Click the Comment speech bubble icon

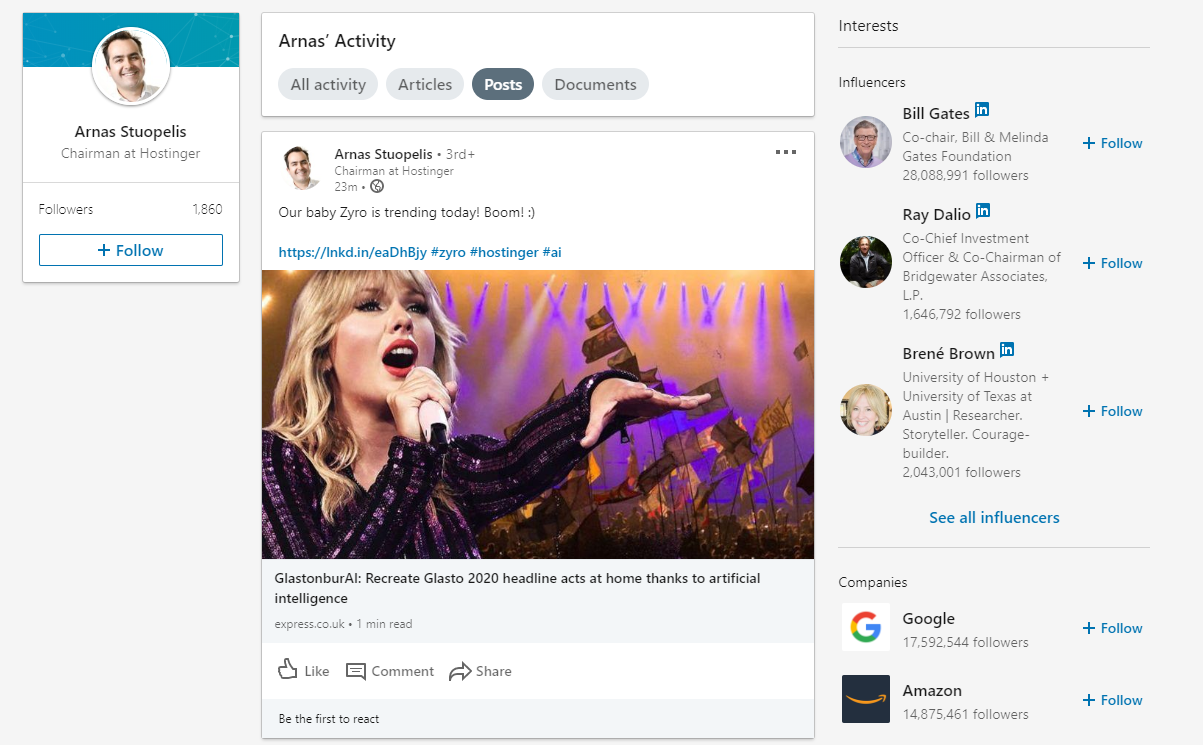355,671
